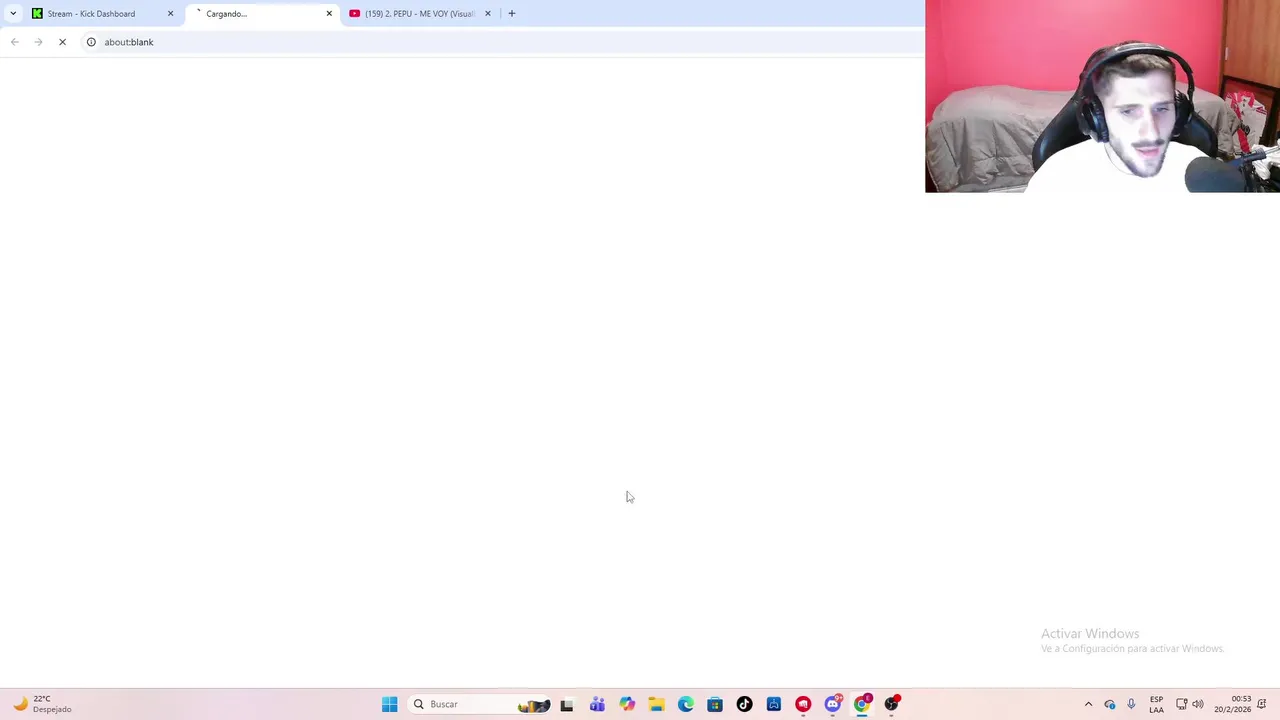
Task: Open Task View from the taskbar
Action: [x=567, y=704]
